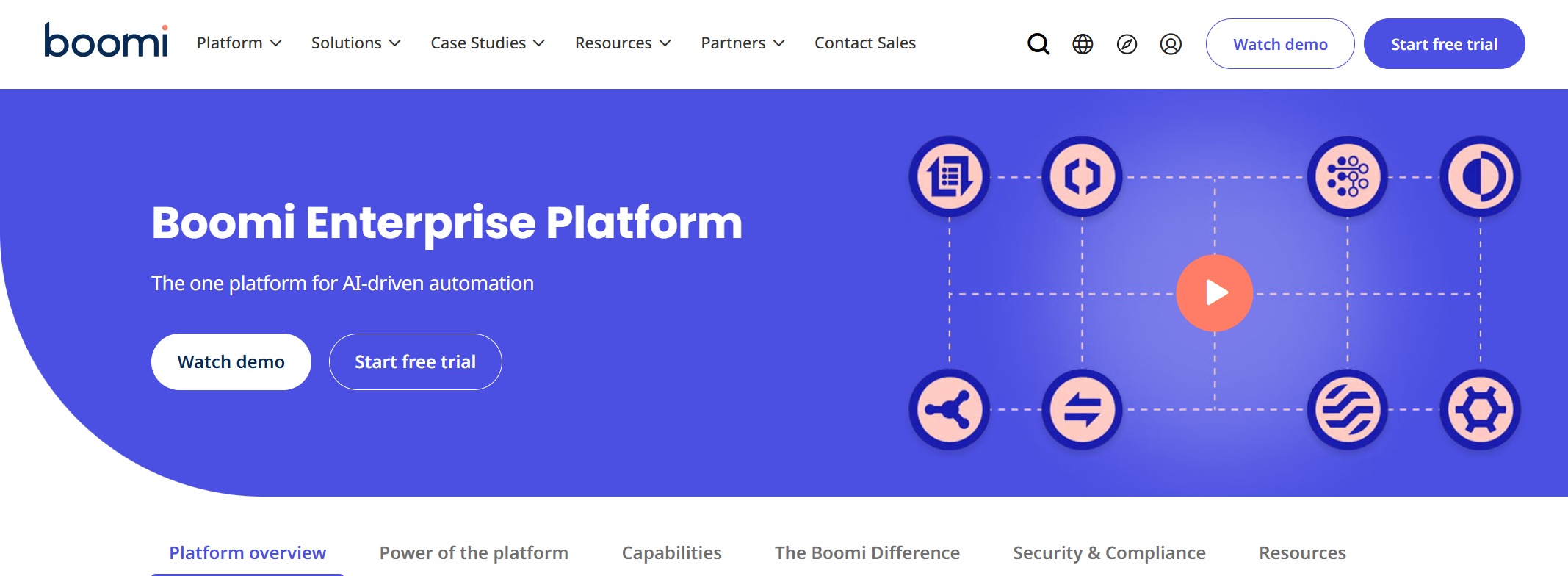The height and width of the screenshot is (576, 1568).
Task: Click the search magnifier icon
Action: click(x=1038, y=44)
